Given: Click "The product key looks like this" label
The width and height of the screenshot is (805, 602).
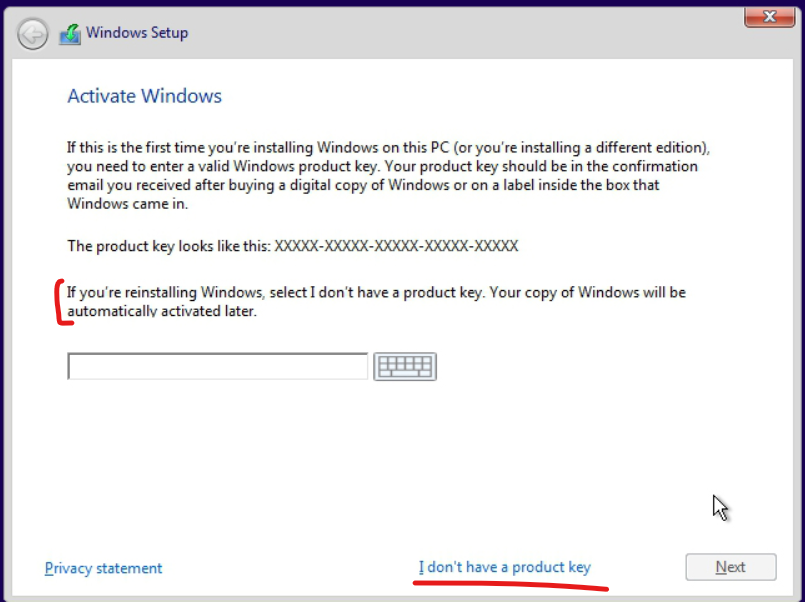Looking at the screenshot, I should [169, 246].
